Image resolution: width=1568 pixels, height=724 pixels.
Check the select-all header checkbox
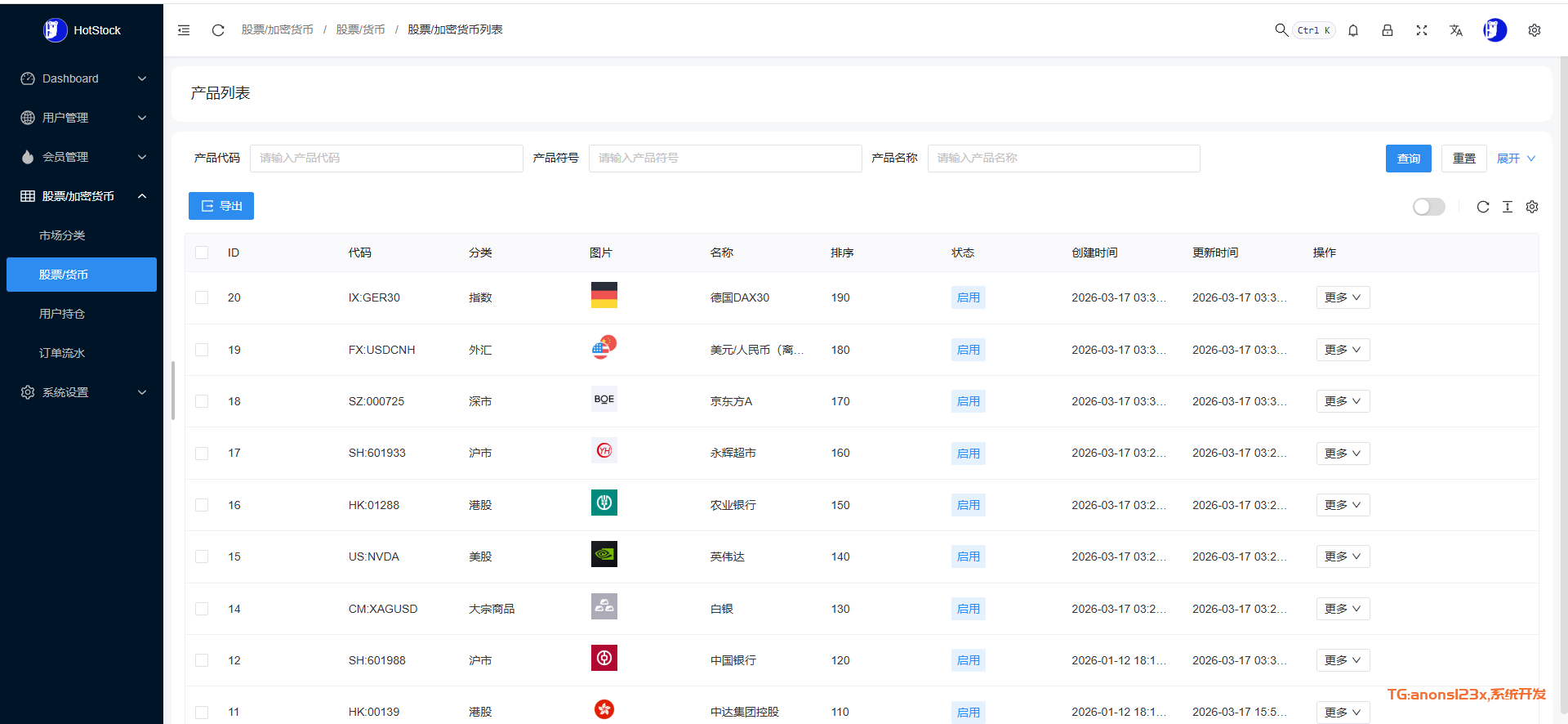click(x=202, y=253)
